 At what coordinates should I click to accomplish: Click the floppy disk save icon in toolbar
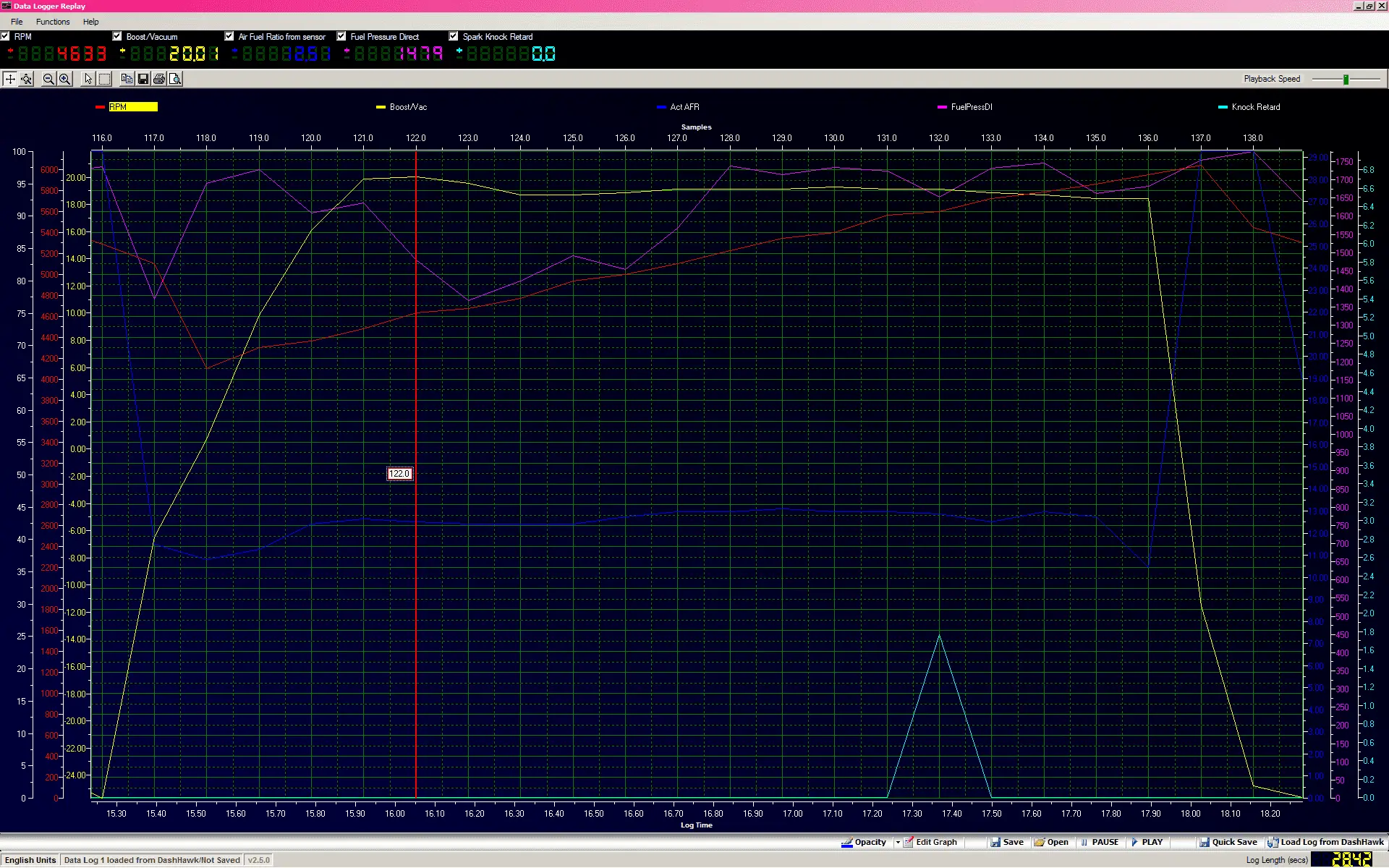click(143, 79)
